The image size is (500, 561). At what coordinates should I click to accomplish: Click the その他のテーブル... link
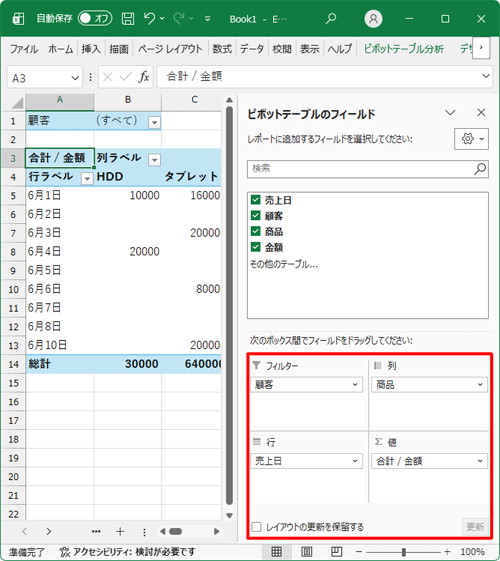click(284, 264)
